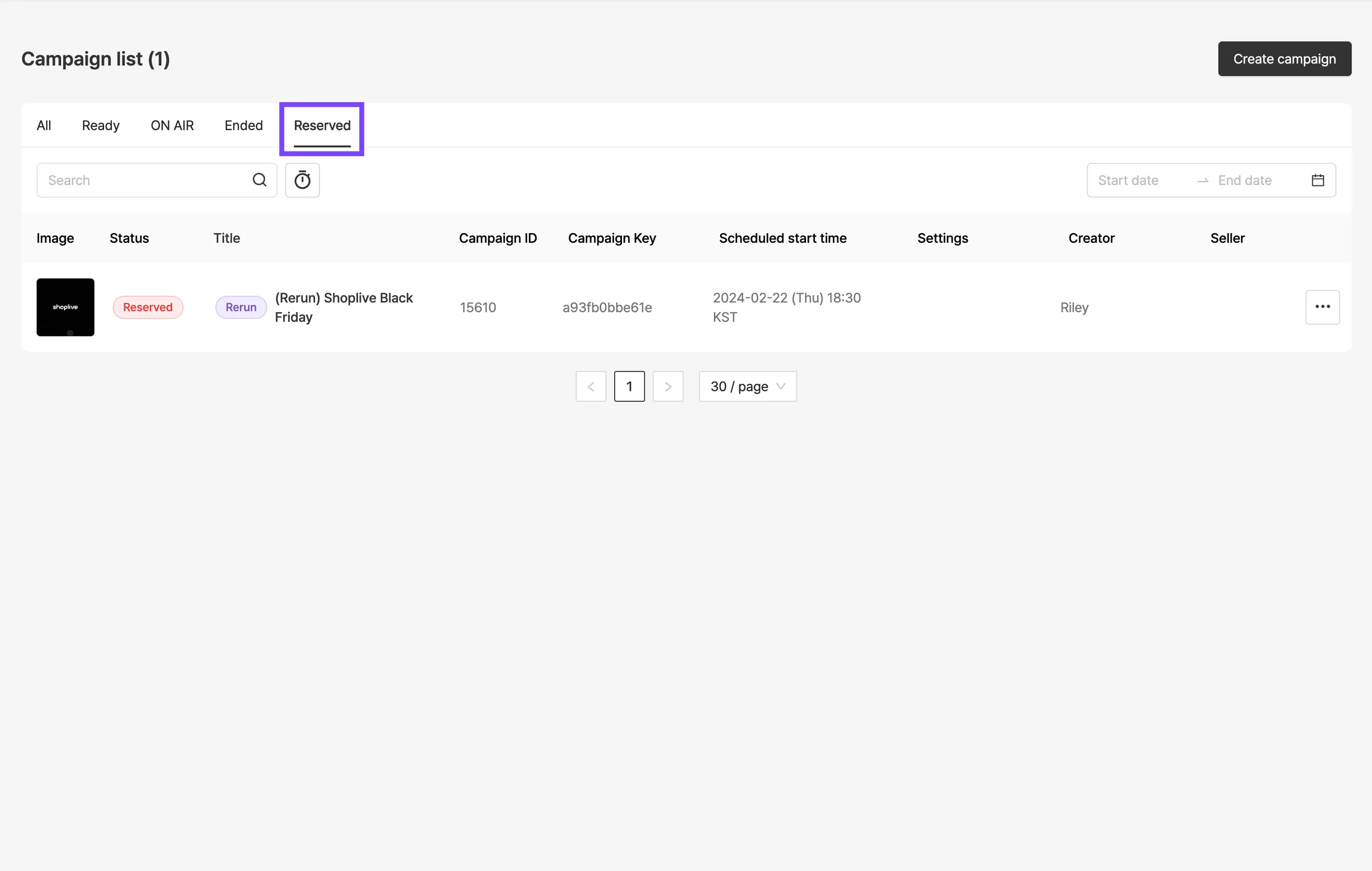Click the Create campaign button
This screenshot has height=871, width=1372.
pyautogui.click(x=1285, y=58)
